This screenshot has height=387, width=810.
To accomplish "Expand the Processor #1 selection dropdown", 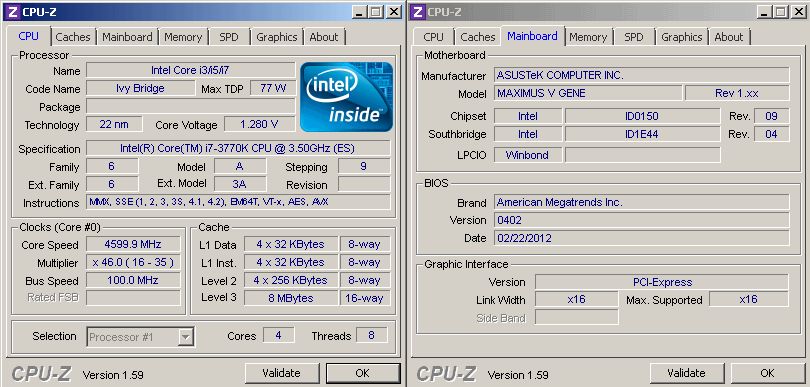I will tap(185, 337).
